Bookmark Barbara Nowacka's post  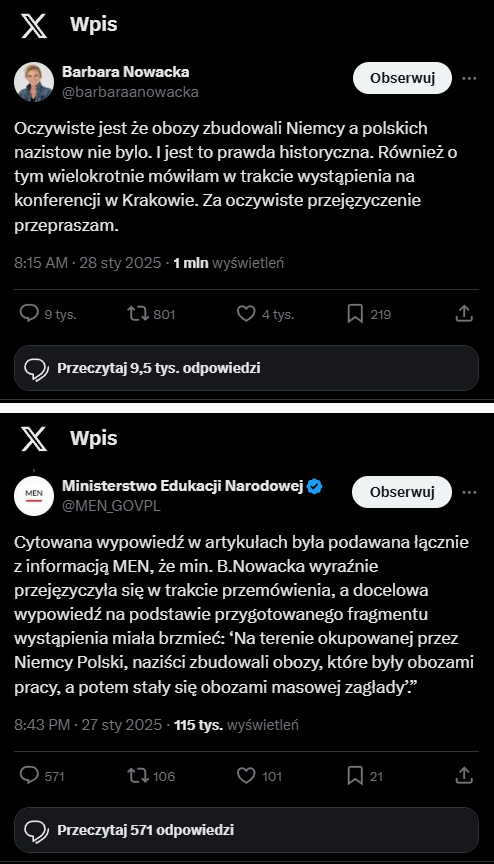[355, 314]
